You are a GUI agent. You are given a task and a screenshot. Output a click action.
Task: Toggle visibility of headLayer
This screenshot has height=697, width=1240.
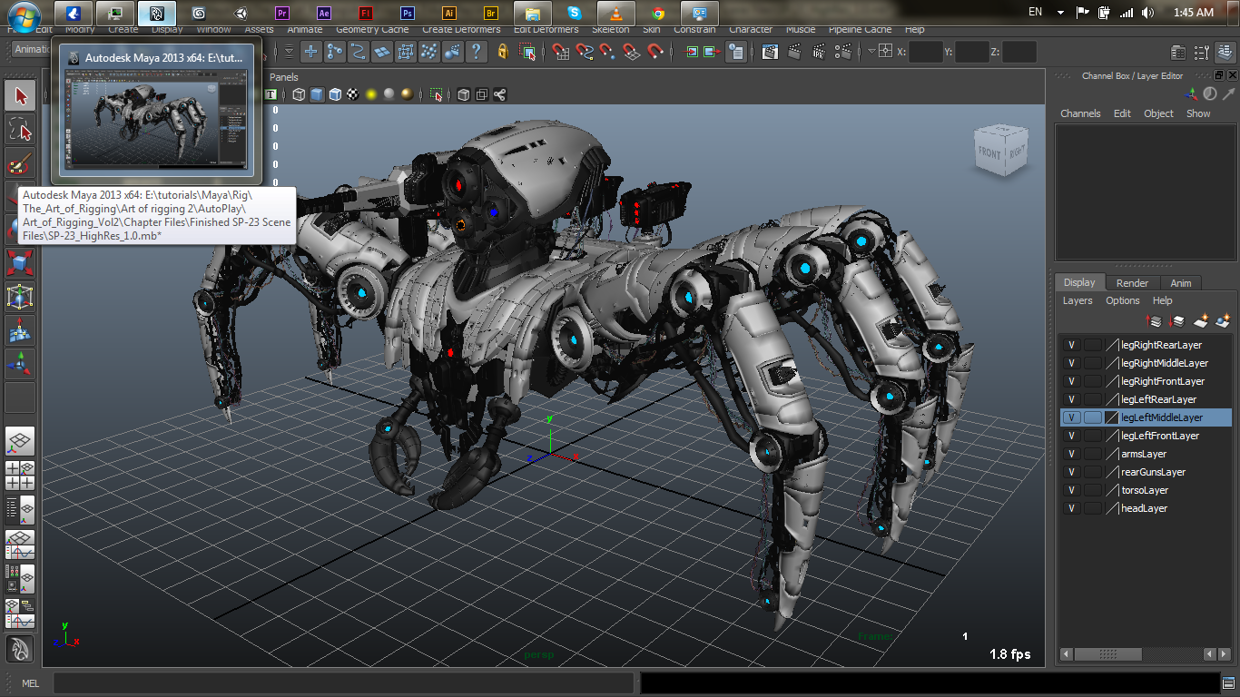(x=1071, y=508)
